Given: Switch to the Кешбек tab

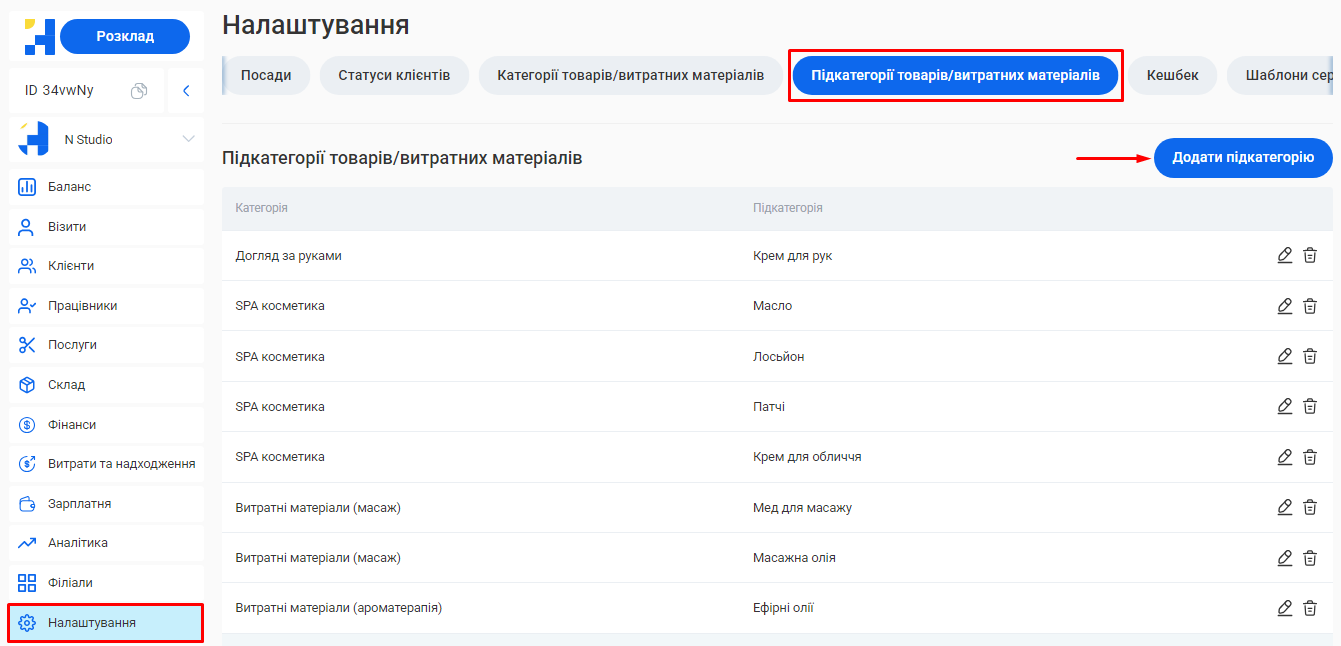Looking at the screenshot, I should coord(1174,74).
